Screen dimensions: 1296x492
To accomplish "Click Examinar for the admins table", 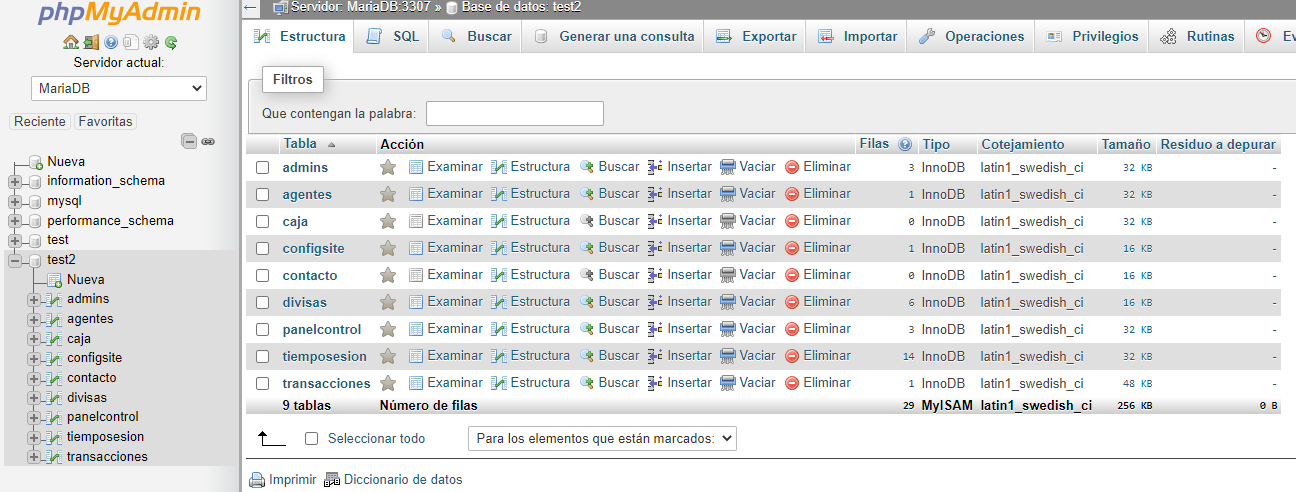I will click(446, 167).
